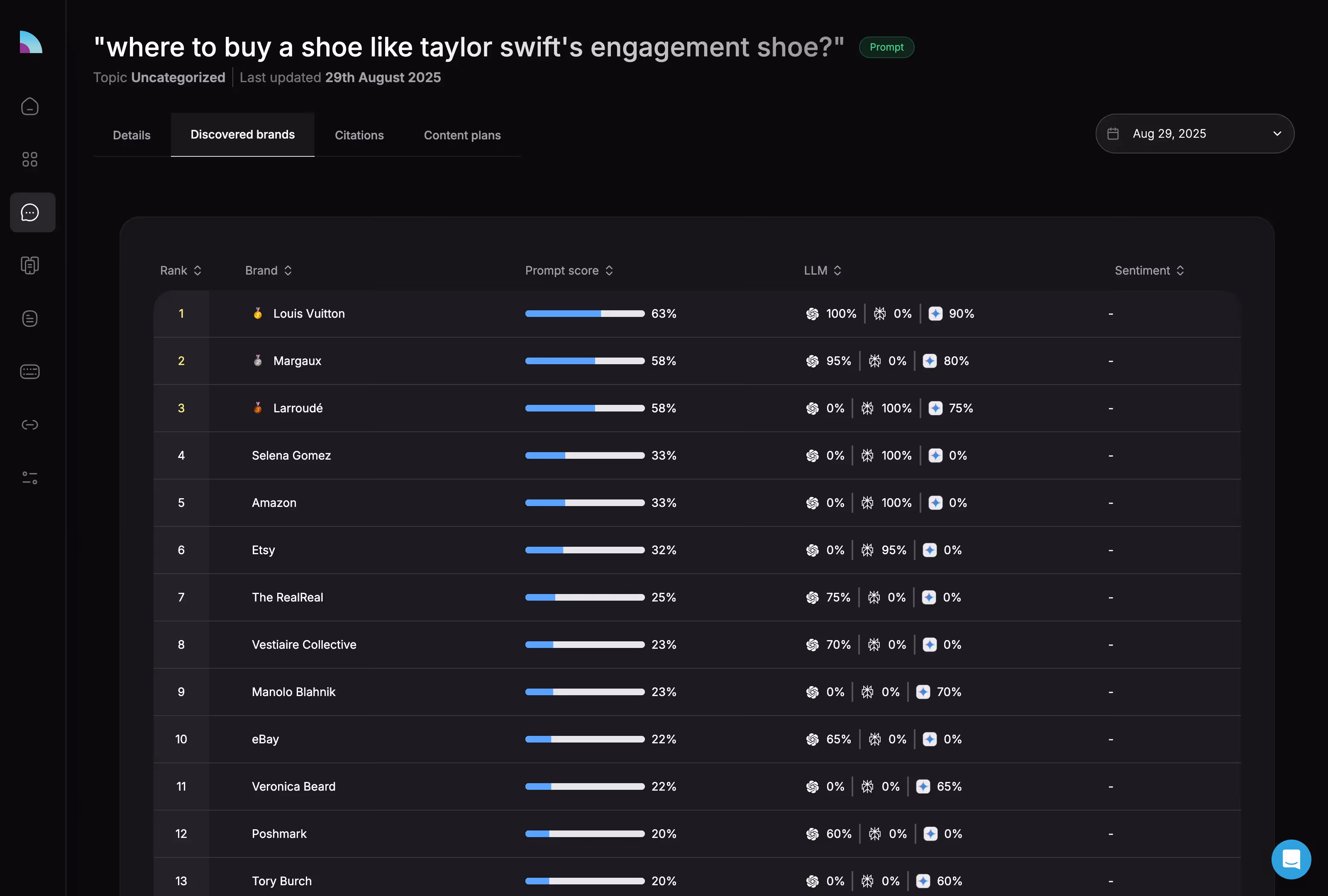This screenshot has height=896, width=1328.
Task: Toggle the Brand column sort arrows
Action: 288,271
